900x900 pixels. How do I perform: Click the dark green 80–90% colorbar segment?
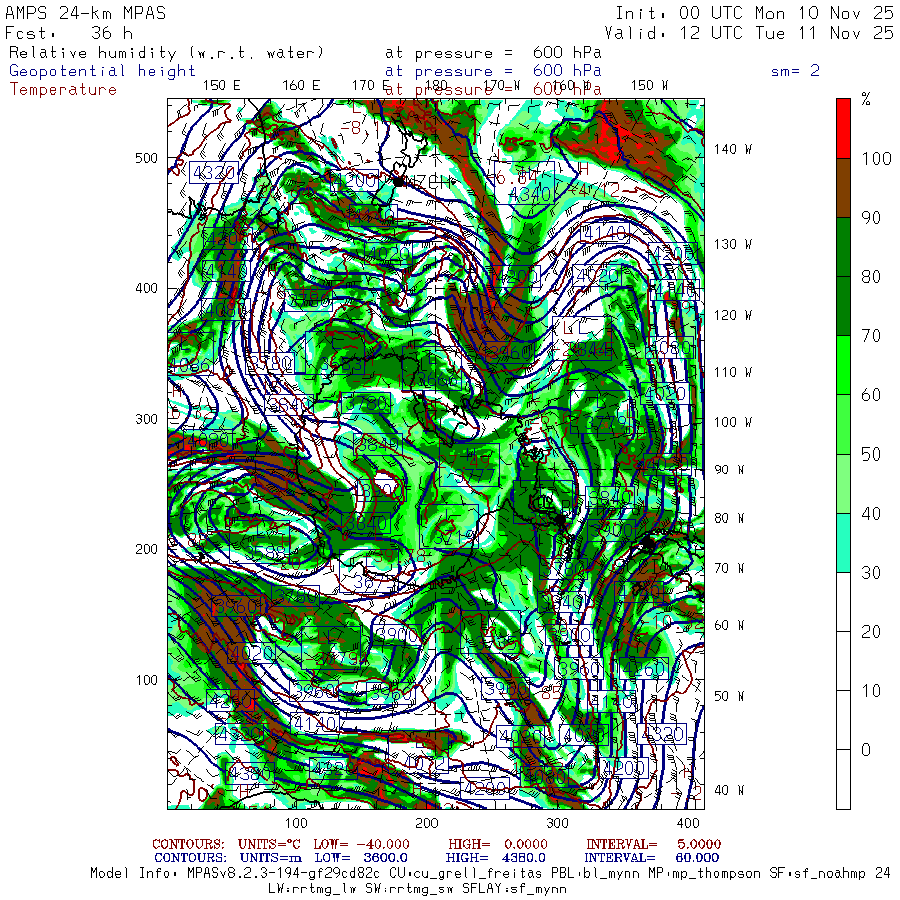point(843,247)
